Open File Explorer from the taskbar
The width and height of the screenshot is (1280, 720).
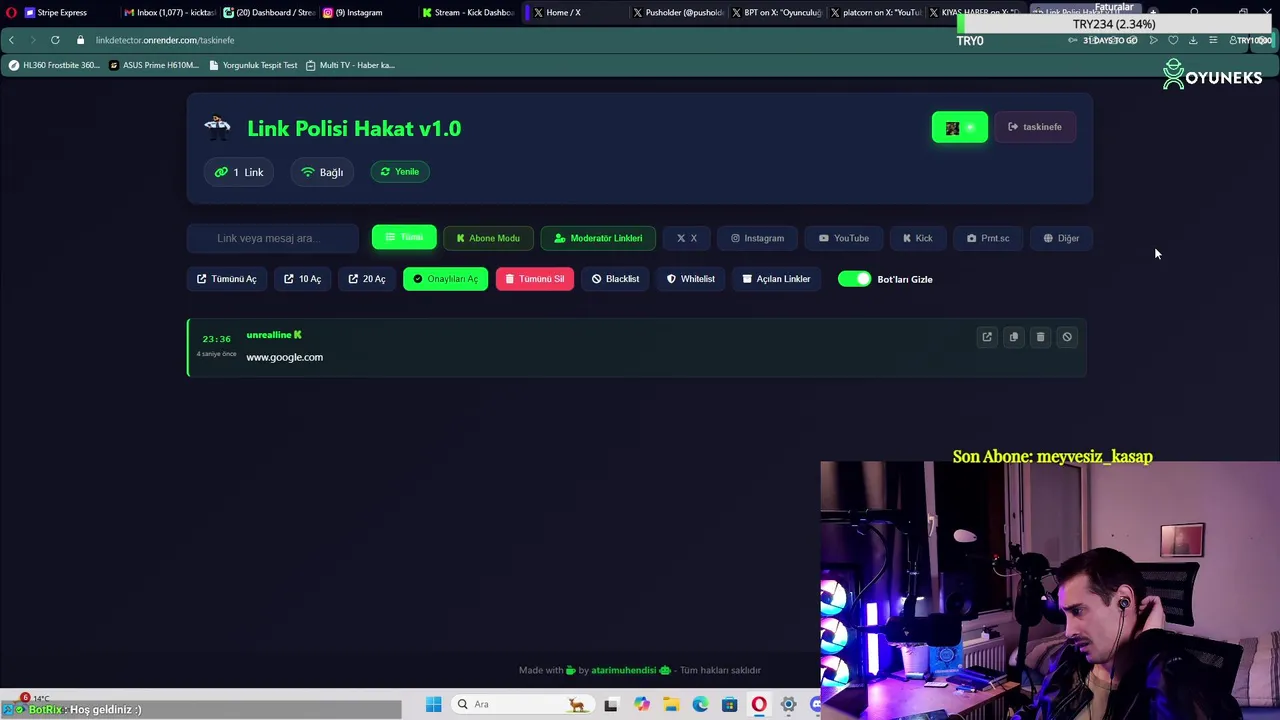pyautogui.click(x=671, y=704)
